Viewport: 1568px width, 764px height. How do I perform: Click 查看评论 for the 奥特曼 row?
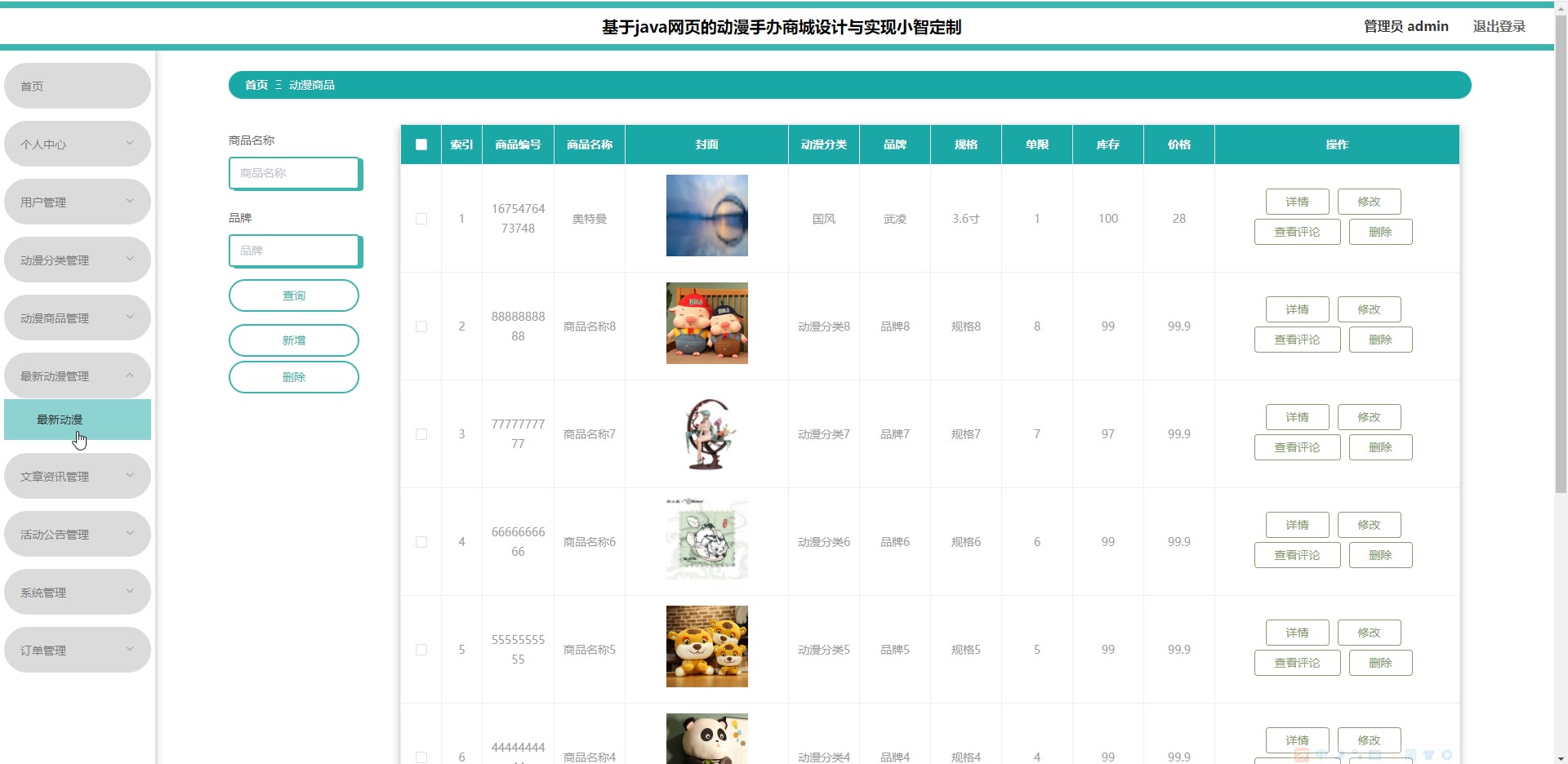click(x=1297, y=232)
